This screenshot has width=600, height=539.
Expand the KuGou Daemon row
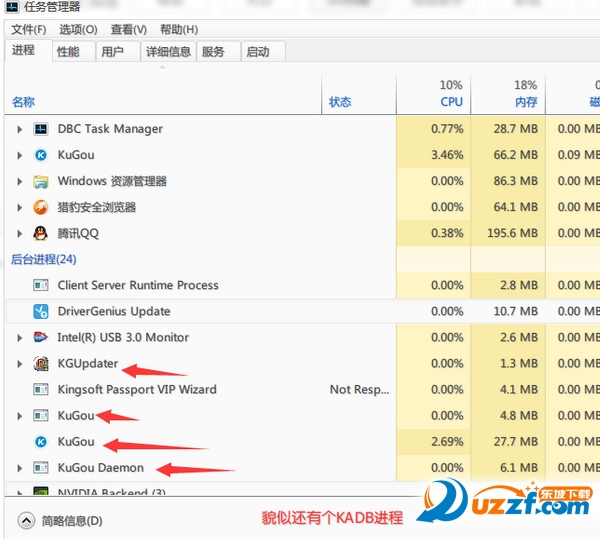[20, 468]
